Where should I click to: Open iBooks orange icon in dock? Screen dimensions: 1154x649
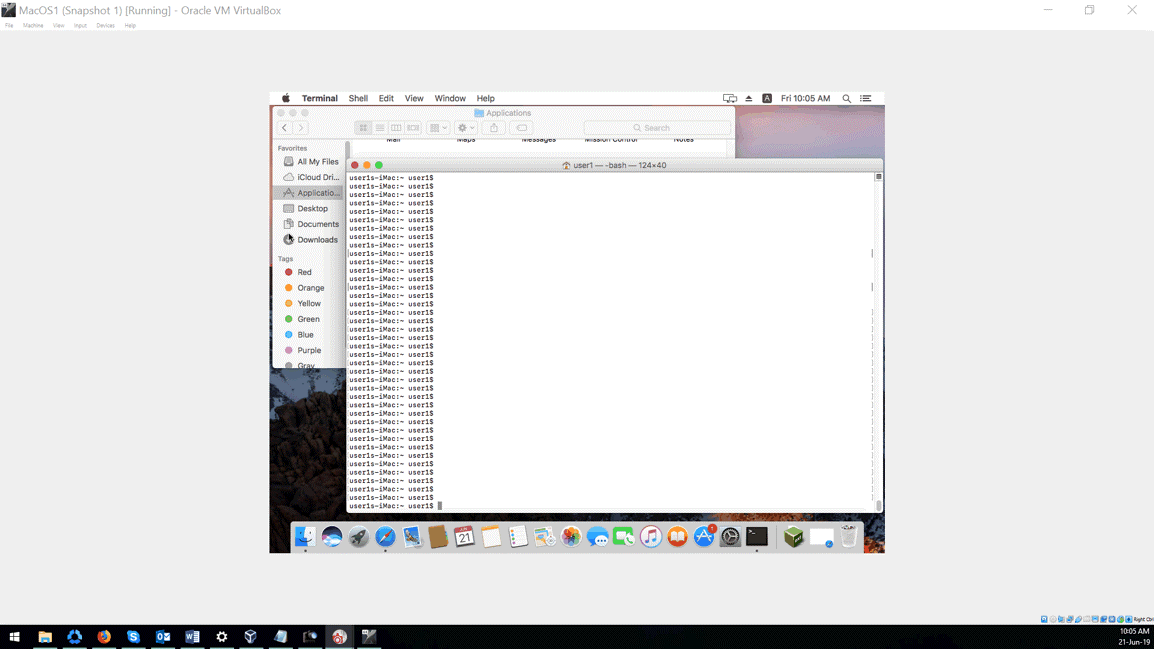(x=677, y=536)
